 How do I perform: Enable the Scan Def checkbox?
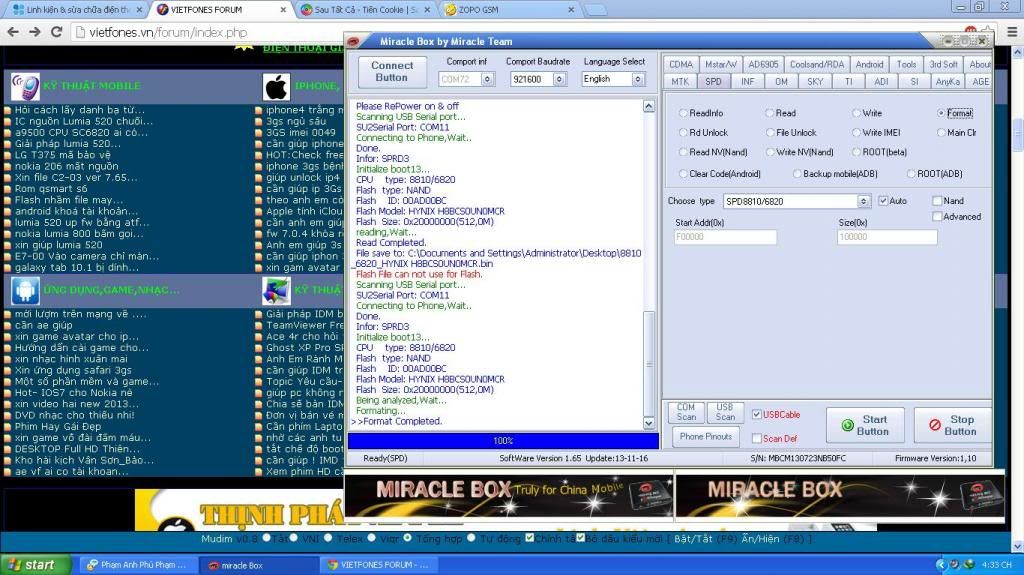click(x=756, y=438)
